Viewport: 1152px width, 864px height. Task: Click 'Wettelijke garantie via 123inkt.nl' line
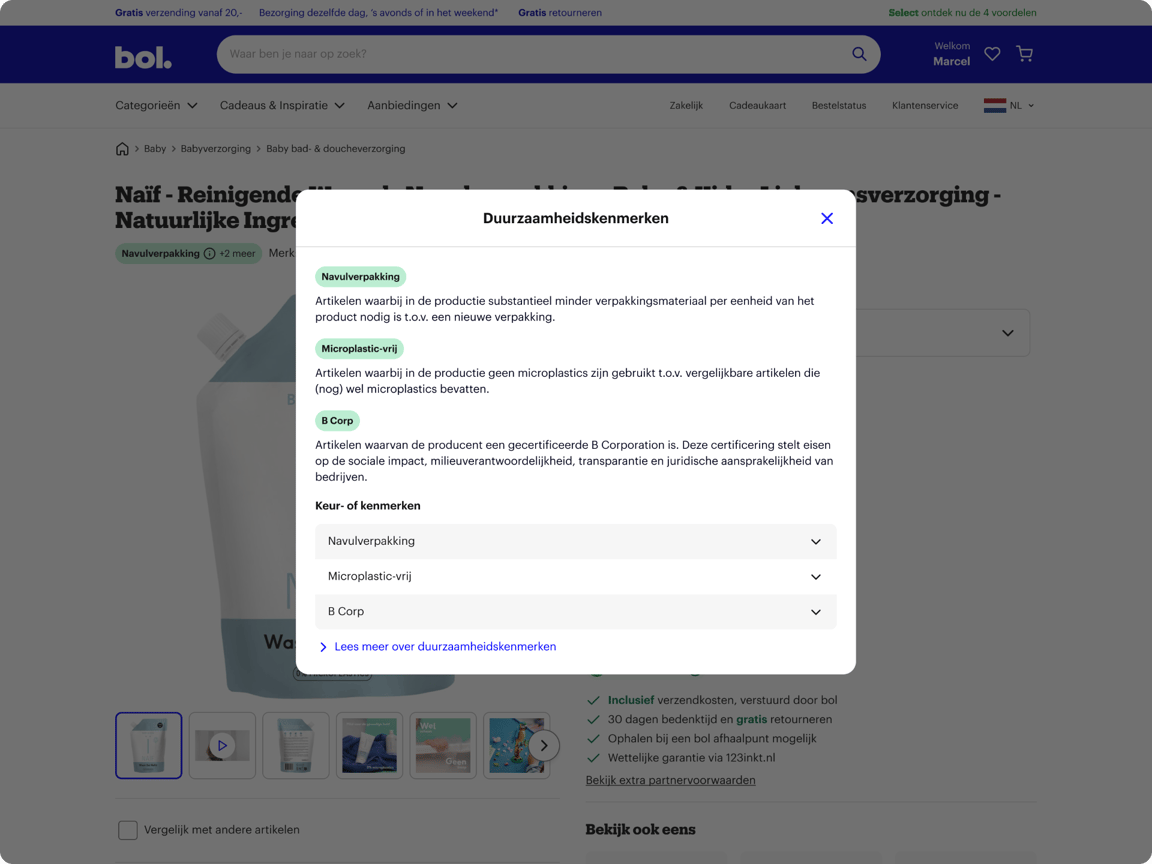pos(691,757)
